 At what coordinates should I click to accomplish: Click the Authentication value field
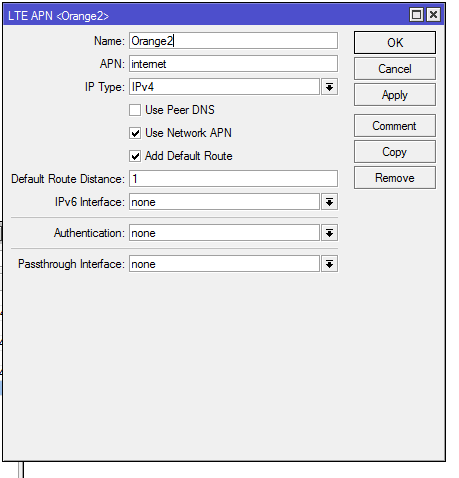click(224, 233)
